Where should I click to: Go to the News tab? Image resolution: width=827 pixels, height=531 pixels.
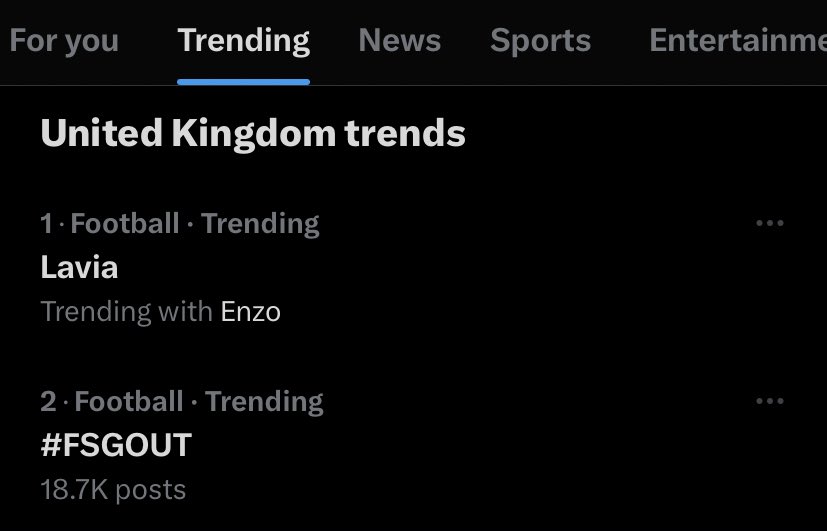click(x=400, y=41)
